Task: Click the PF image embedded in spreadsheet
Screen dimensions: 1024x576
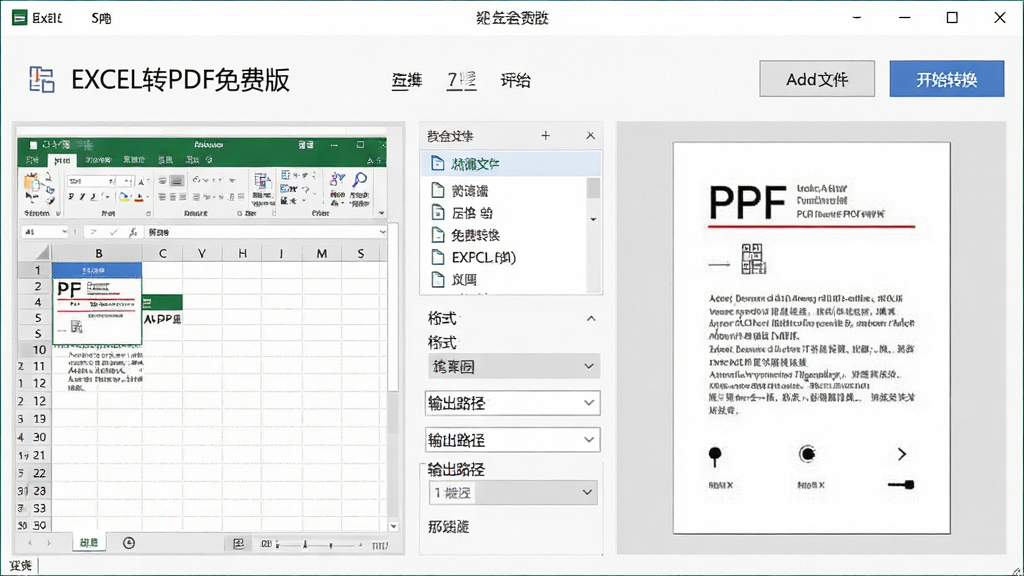Action: coord(97,310)
